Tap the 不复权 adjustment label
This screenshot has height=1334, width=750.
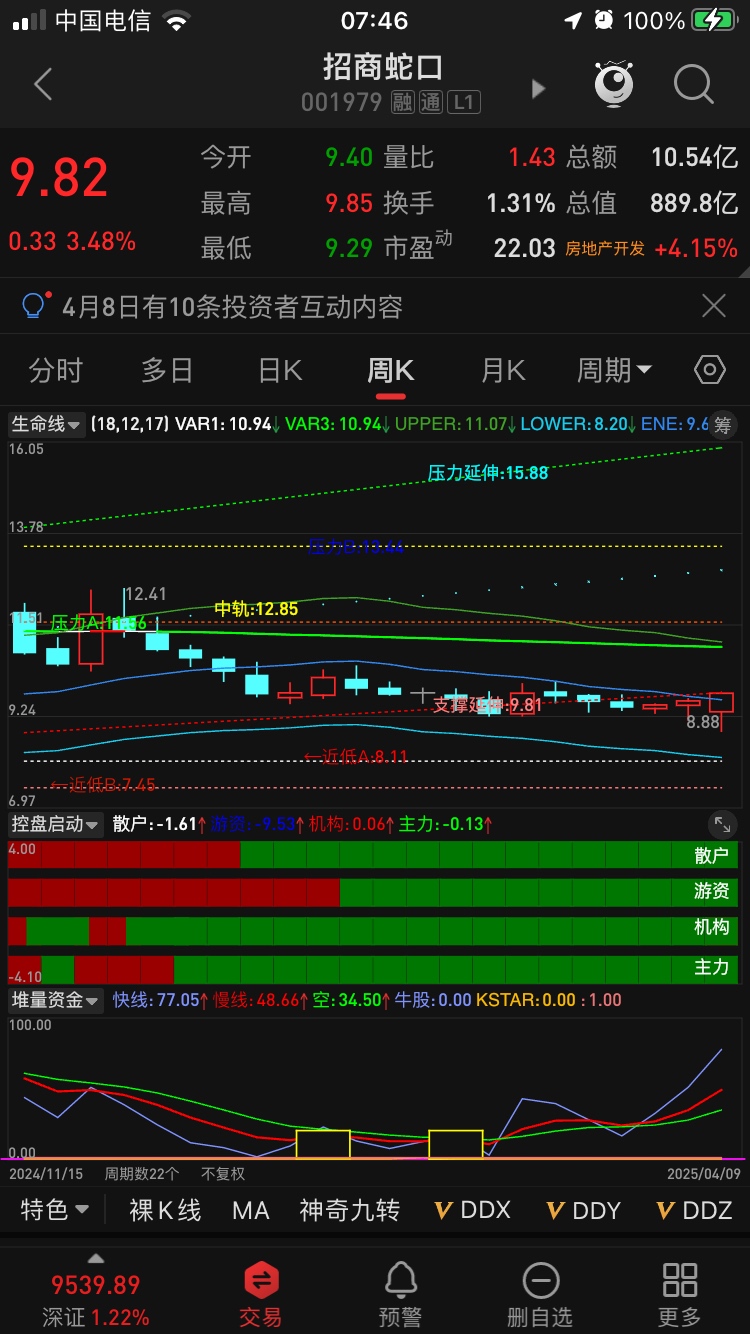(223, 1174)
